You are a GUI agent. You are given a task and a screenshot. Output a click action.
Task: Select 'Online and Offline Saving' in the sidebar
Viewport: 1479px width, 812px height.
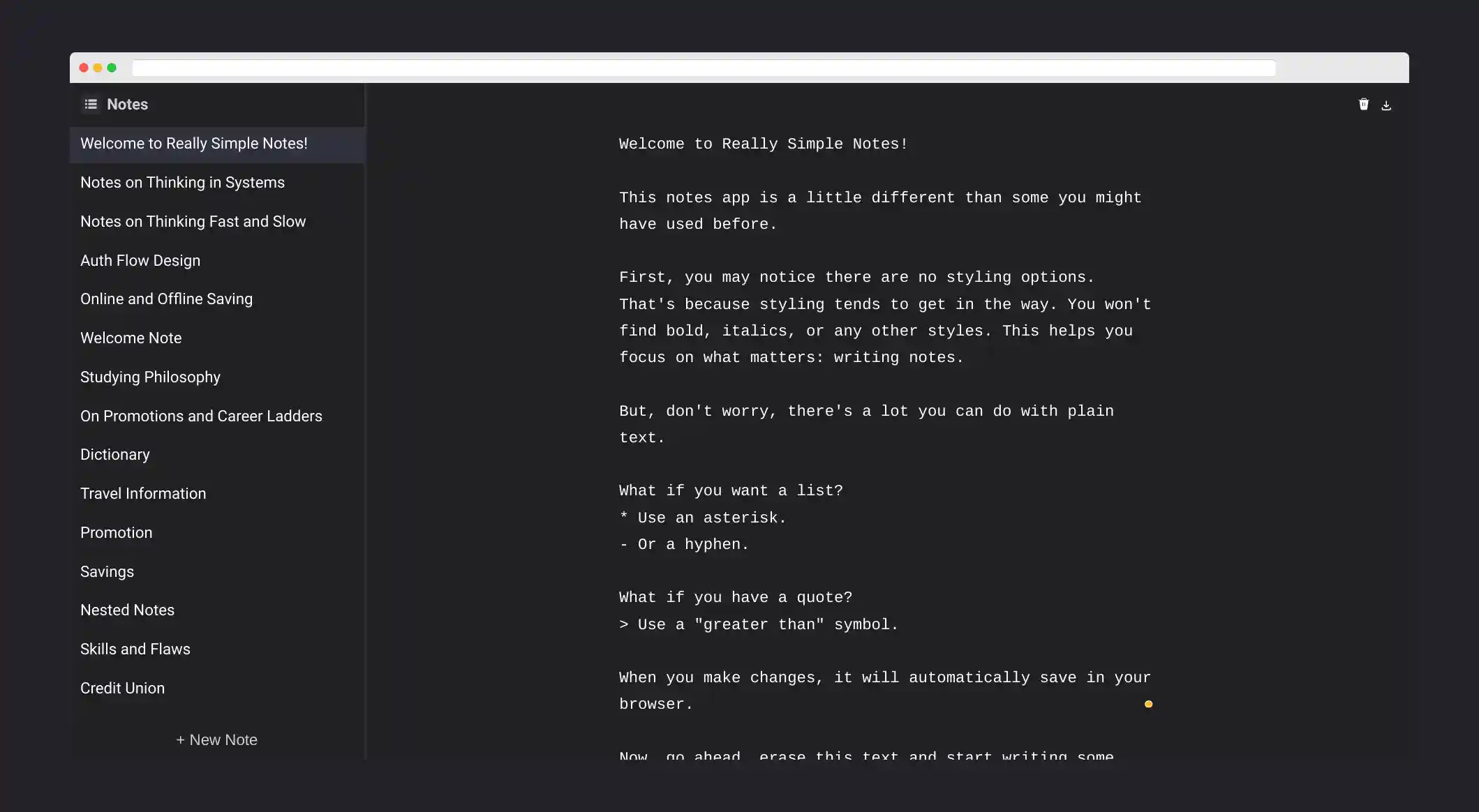coord(166,299)
